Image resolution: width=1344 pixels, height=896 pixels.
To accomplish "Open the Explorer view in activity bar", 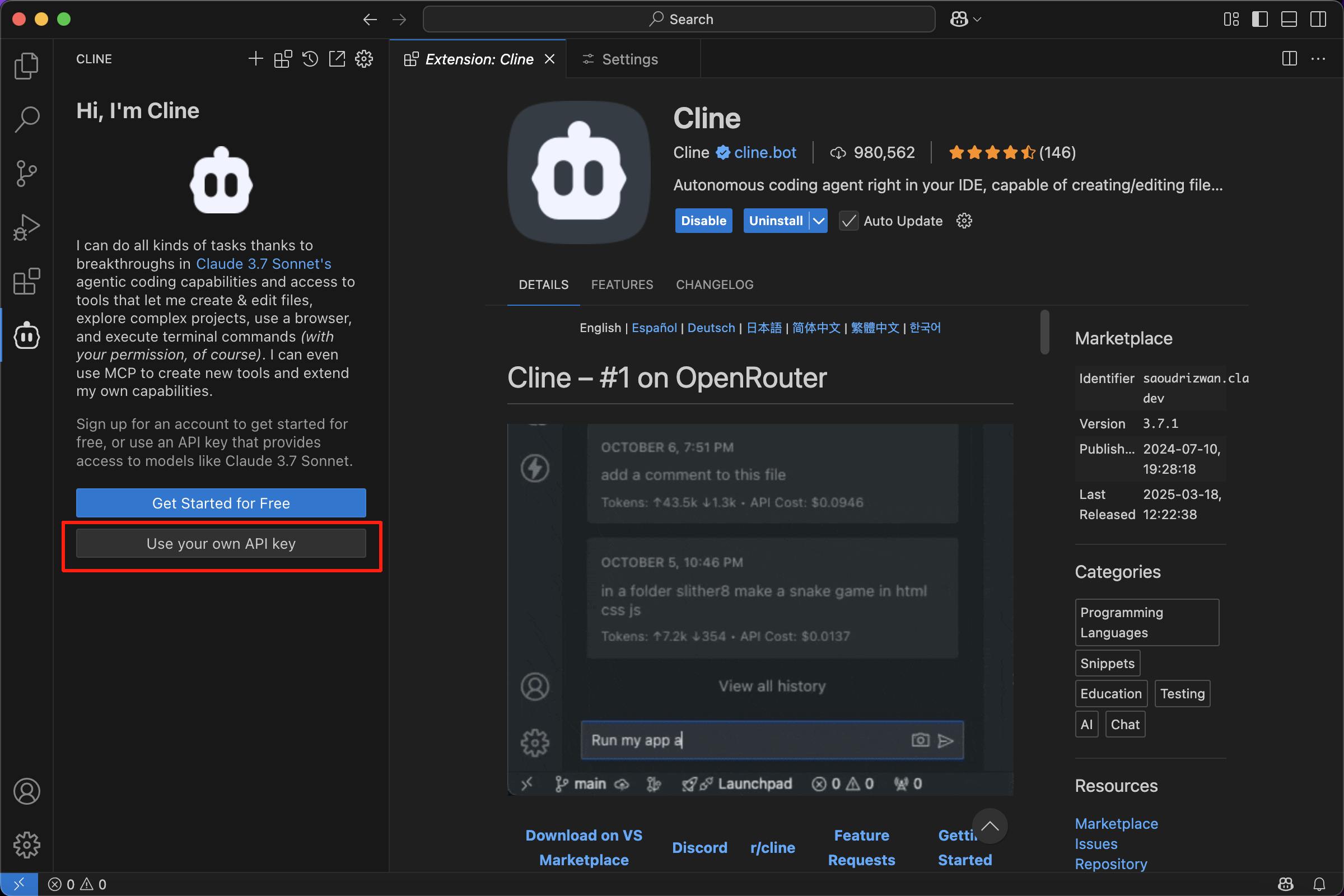I will (x=26, y=65).
